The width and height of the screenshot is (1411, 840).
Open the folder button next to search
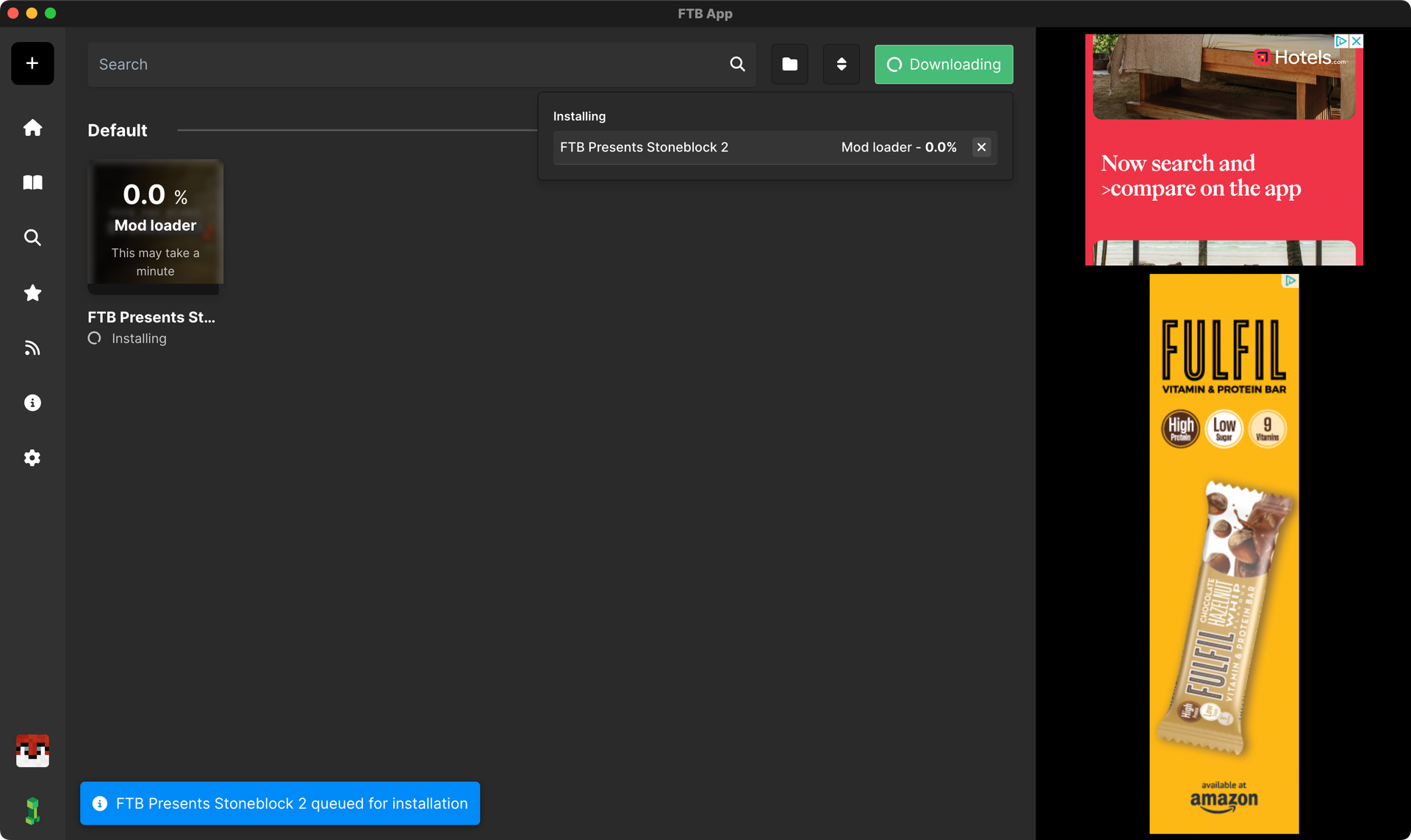pos(790,64)
